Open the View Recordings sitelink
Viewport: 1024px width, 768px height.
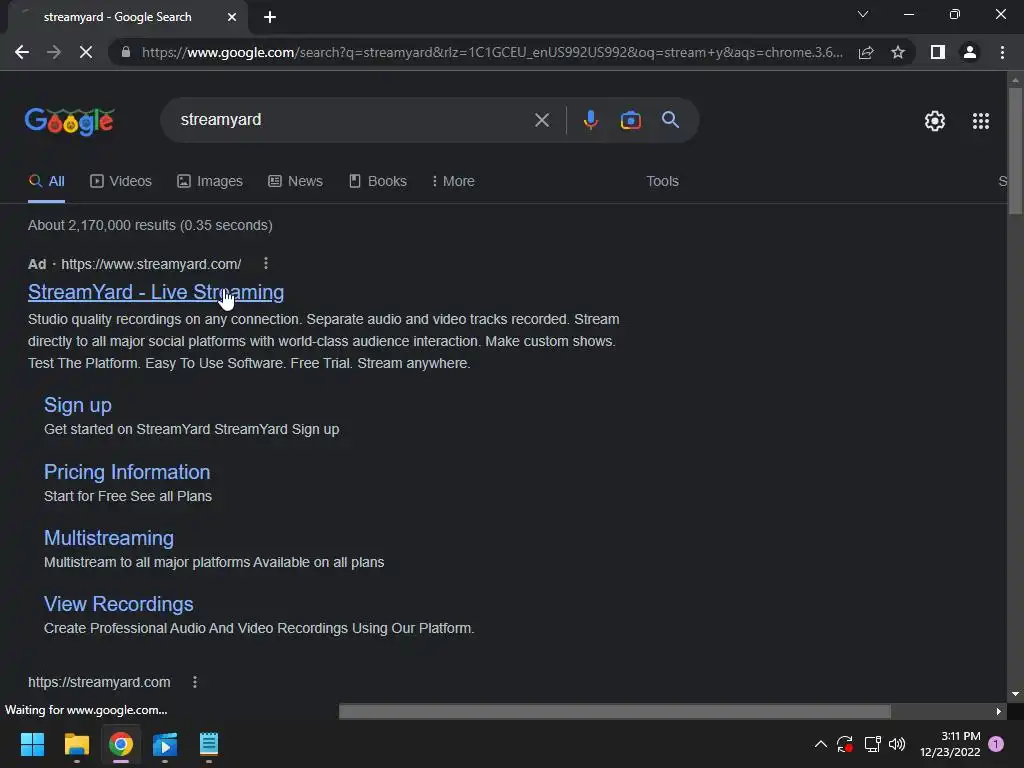(118, 603)
